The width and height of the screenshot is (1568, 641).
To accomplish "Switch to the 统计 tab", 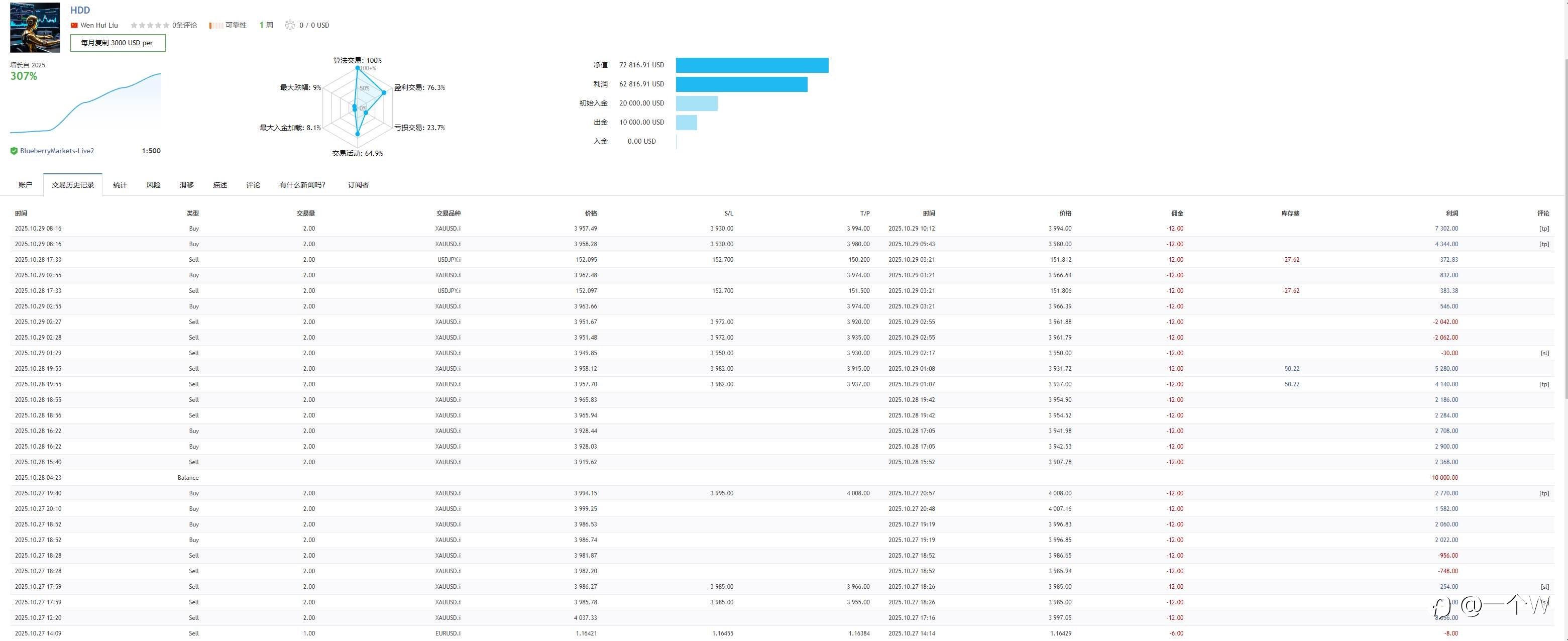I will click(120, 185).
